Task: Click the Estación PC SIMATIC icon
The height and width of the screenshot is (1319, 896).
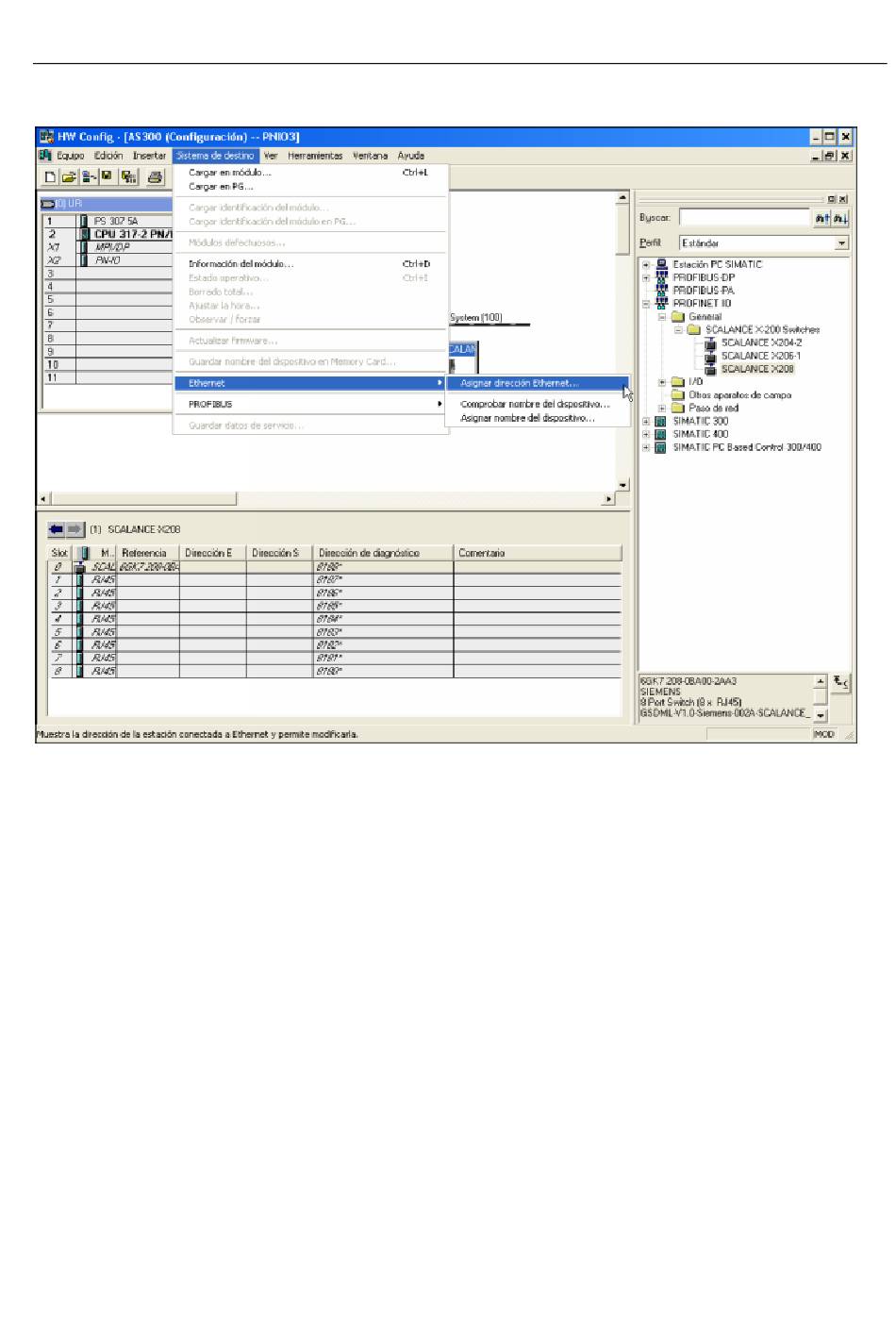Action: 661,264
